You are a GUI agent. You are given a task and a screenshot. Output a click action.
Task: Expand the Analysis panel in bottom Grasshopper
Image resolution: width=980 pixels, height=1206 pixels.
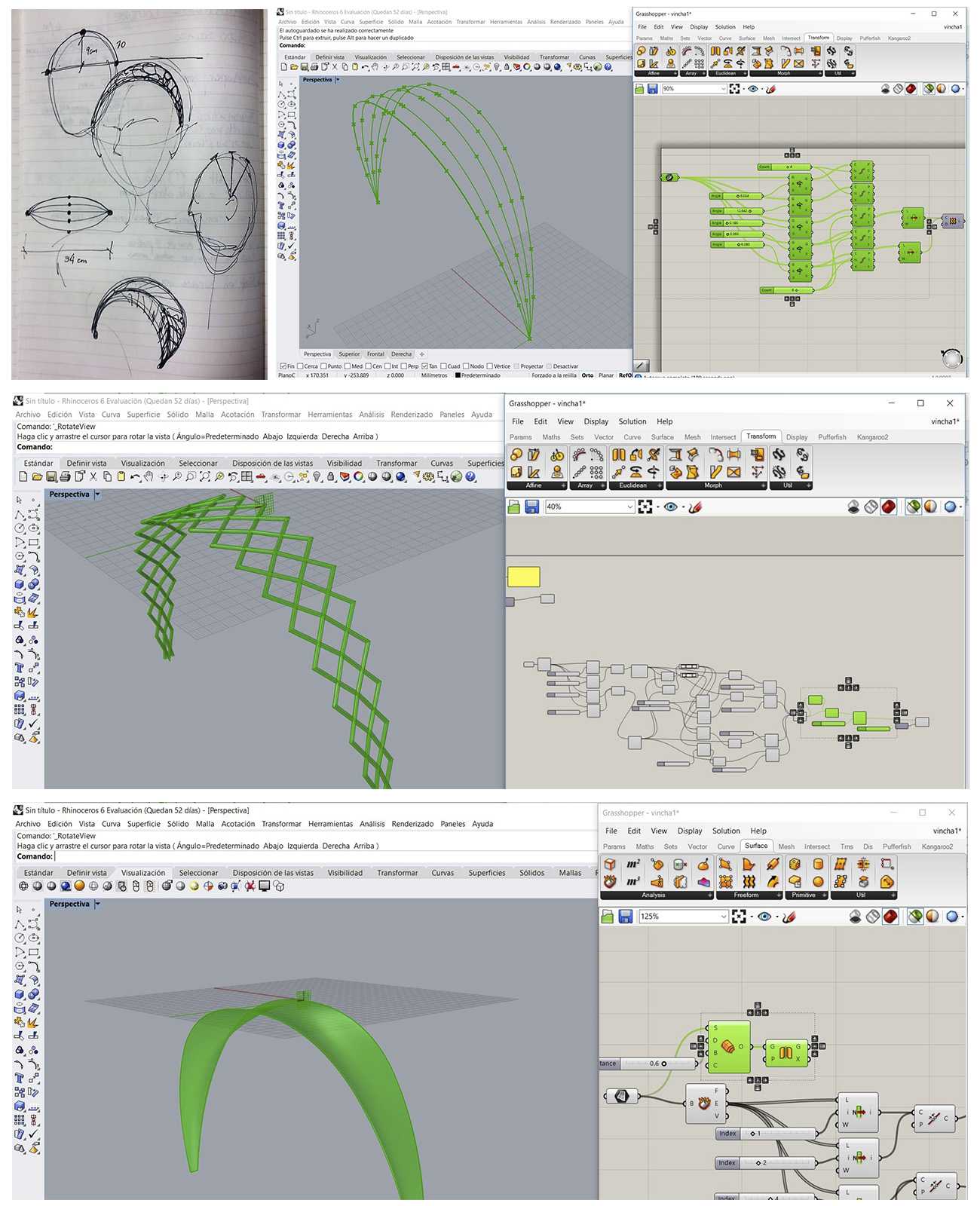coord(709,895)
